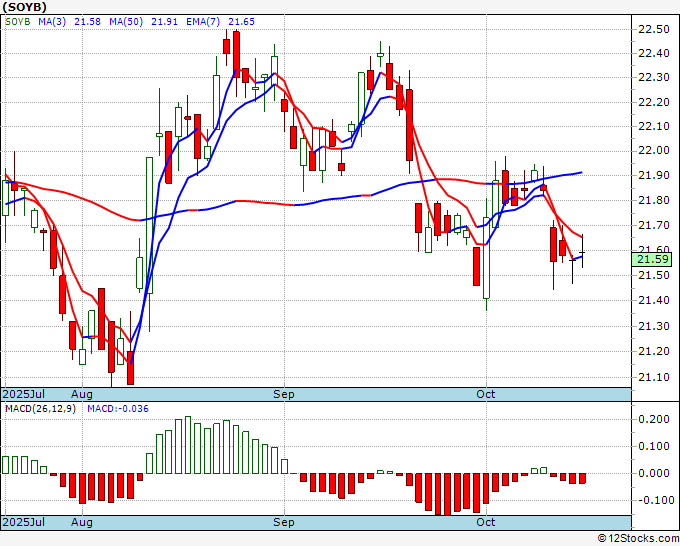Click the 22.40 price axis label
The height and width of the screenshot is (546, 680).
coord(654,54)
